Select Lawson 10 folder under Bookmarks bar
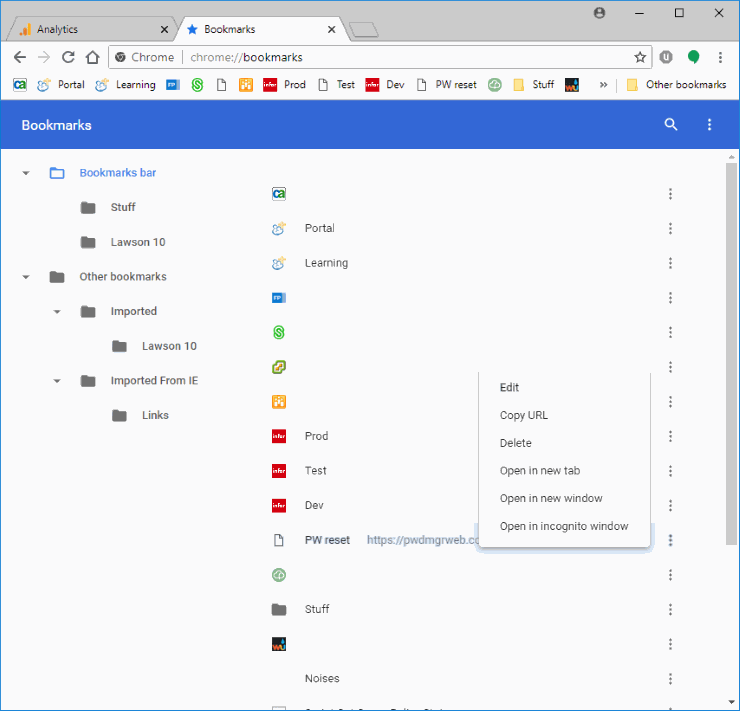Image resolution: width=740 pixels, height=711 pixels. coord(123,243)
